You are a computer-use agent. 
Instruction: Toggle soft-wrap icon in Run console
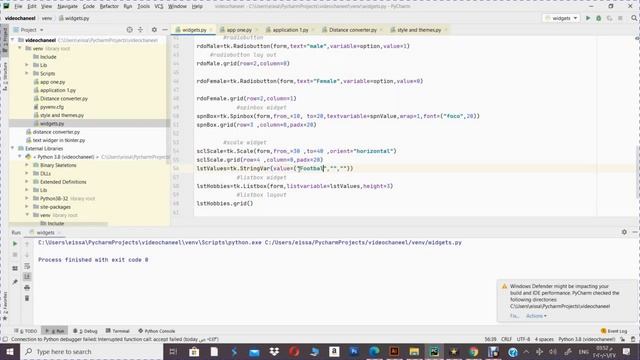click(27, 266)
